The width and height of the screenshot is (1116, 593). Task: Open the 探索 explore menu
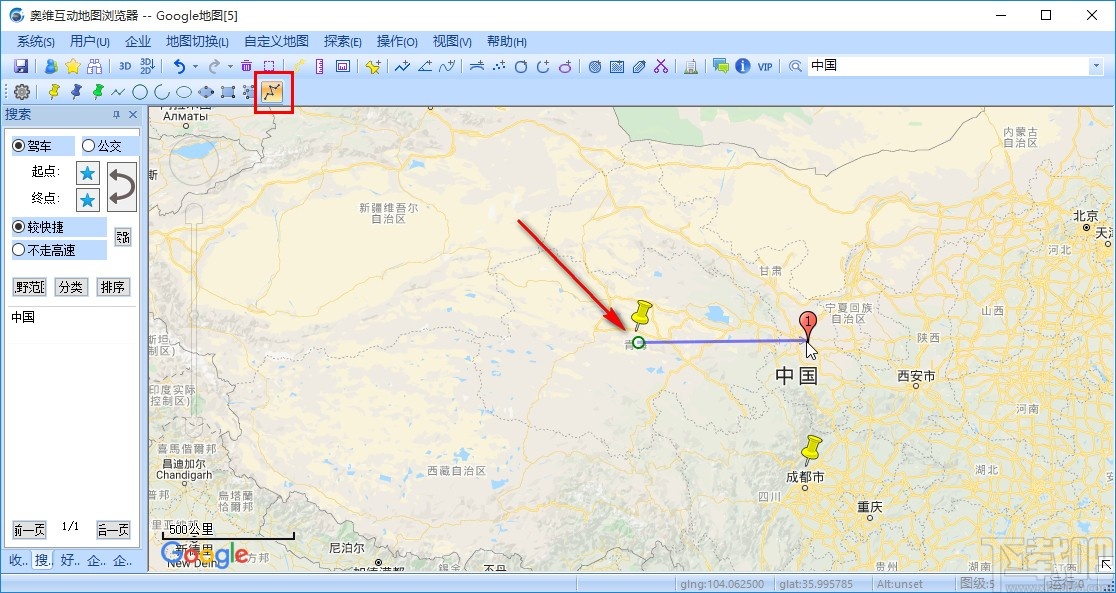(341, 42)
